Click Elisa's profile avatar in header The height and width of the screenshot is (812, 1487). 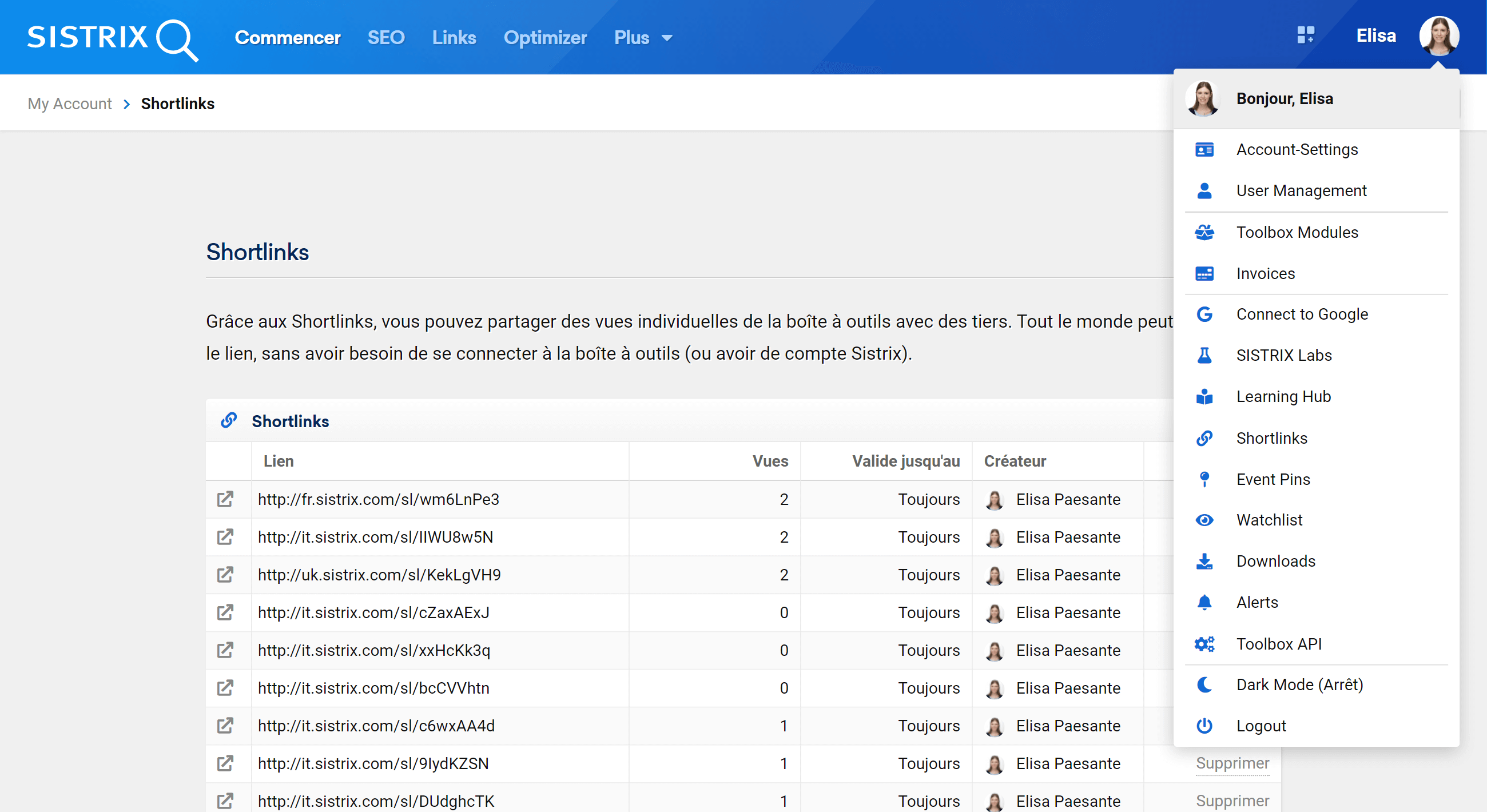coord(1439,35)
